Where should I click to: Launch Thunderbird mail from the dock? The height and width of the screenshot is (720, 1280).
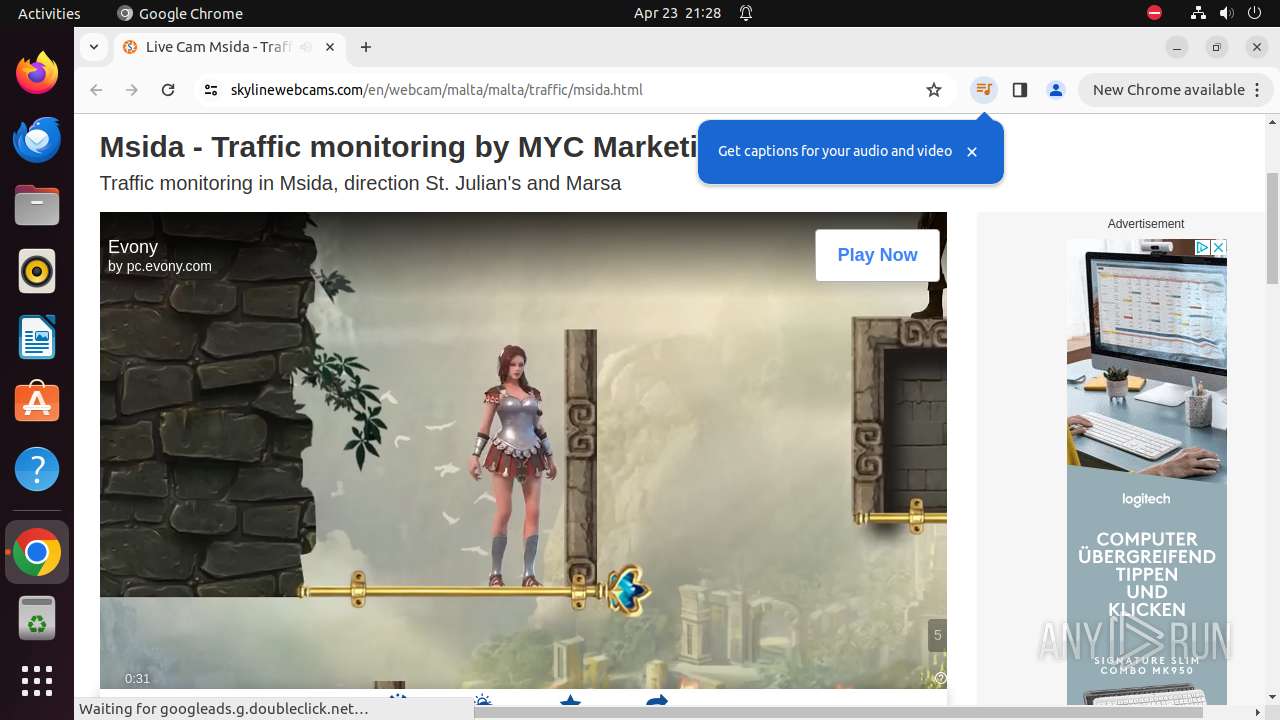tap(37, 139)
